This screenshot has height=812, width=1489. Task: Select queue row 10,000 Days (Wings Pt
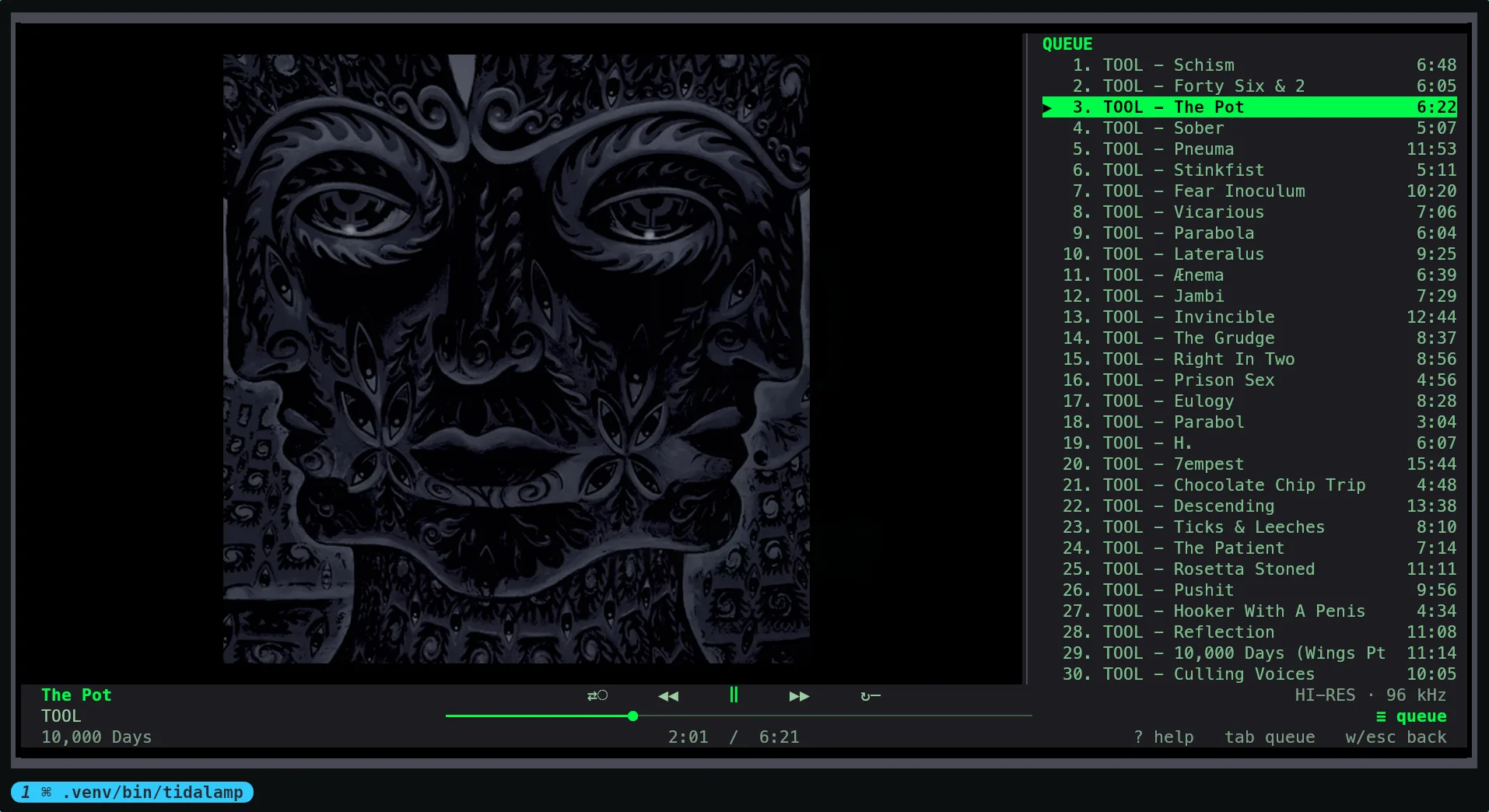1249,653
